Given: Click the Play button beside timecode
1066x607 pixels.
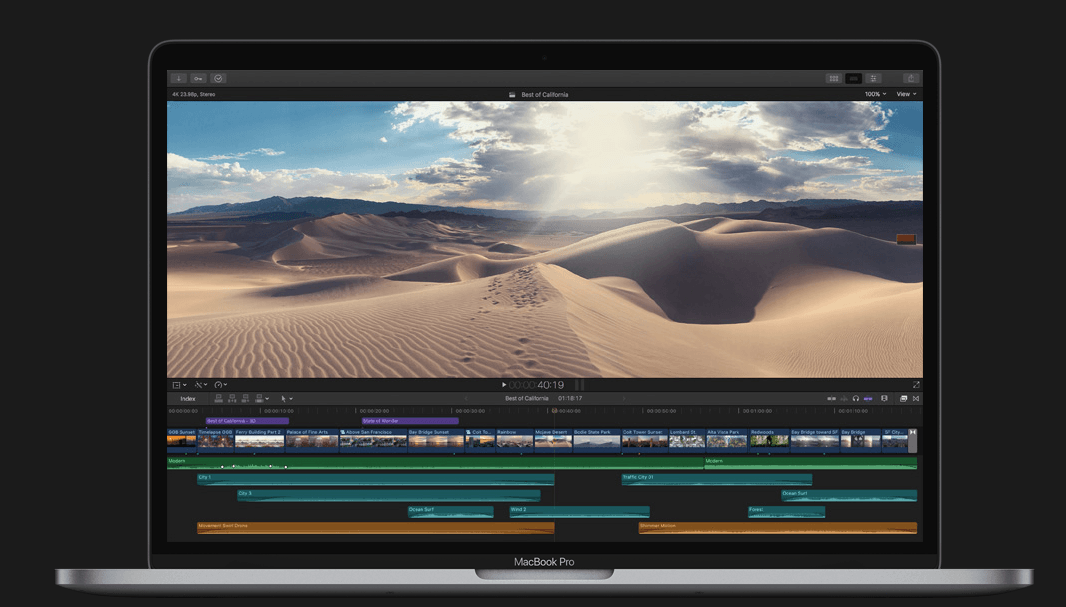Looking at the screenshot, I should coord(504,385).
